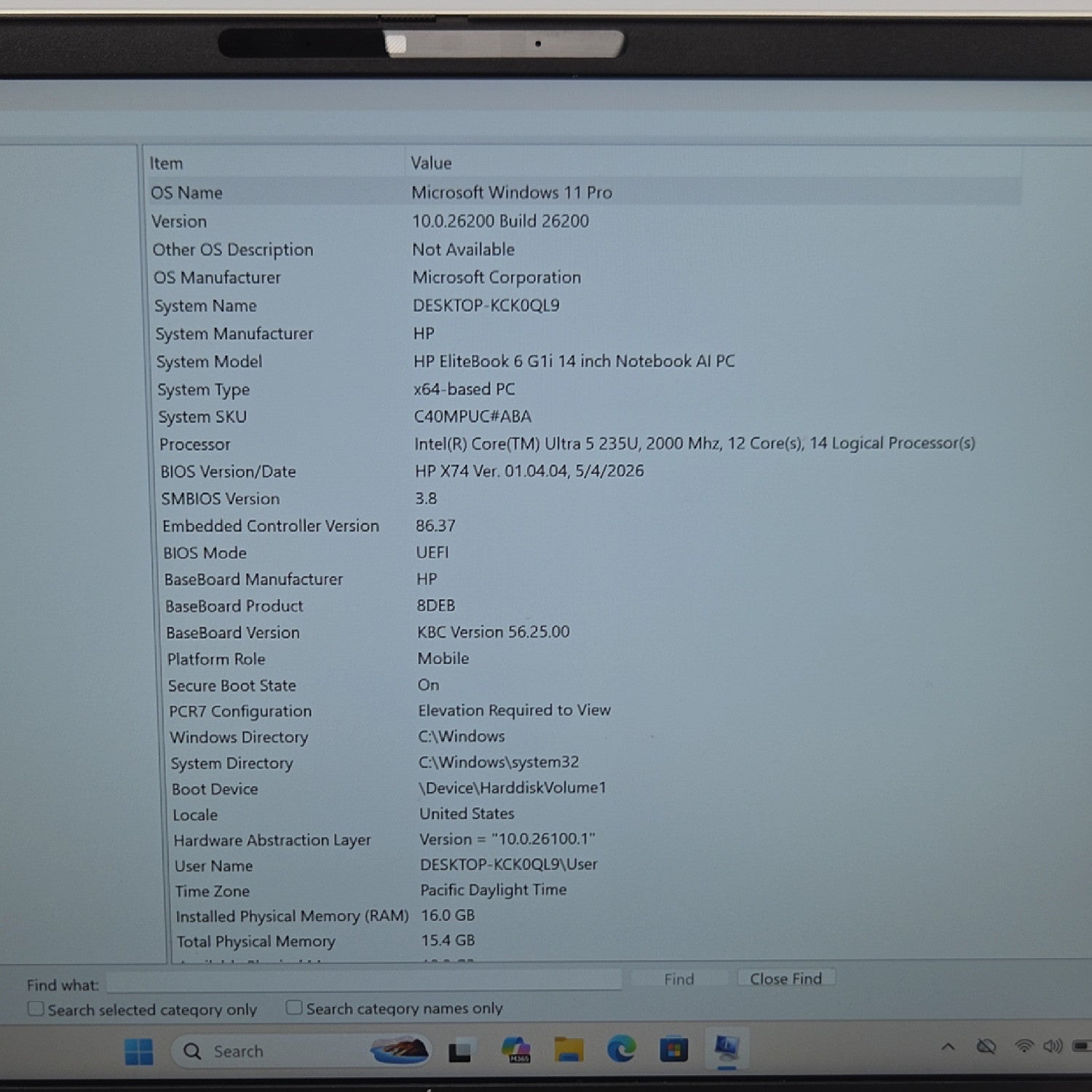Select the "User Name" item

pyautogui.click(x=213, y=866)
